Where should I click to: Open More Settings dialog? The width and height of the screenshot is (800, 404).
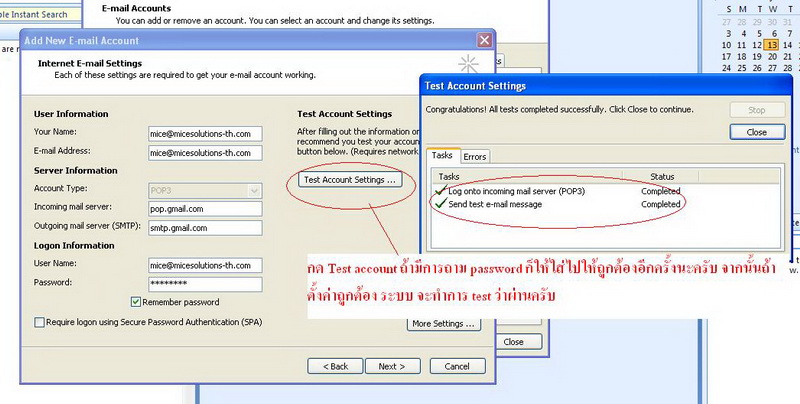click(x=445, y=324)
